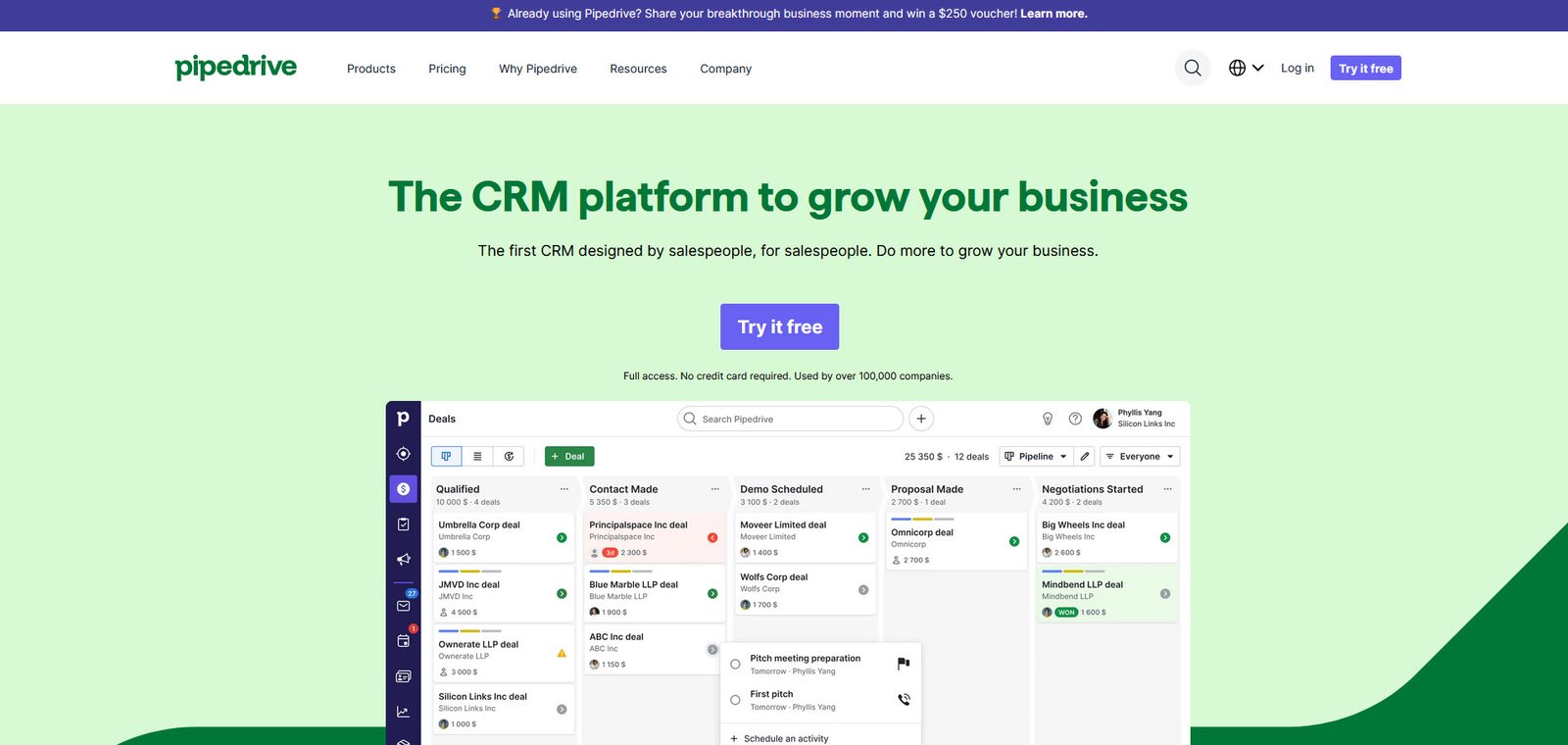Switch to list view
Image resolution: width=1568 pixels, height=745 pixels.
pyautogui.click(x=477, y=456)
